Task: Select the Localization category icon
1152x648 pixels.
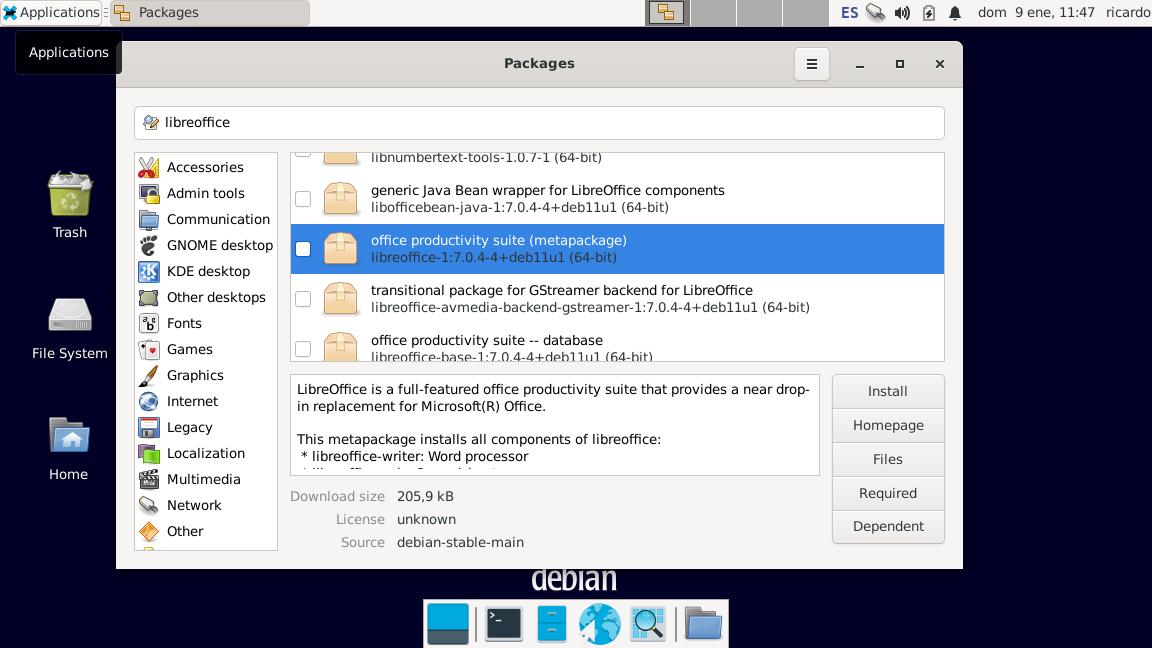Action: click(x=148, y=453)
